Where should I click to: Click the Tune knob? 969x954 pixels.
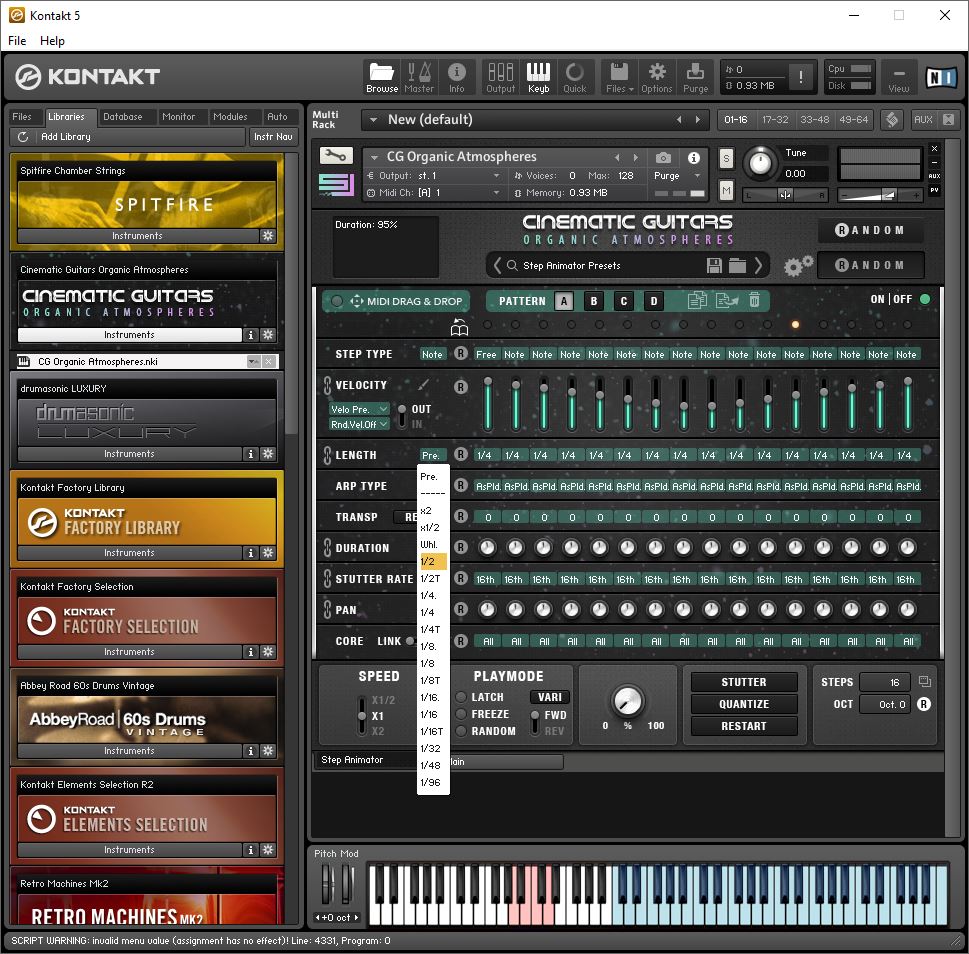(760, 163)
